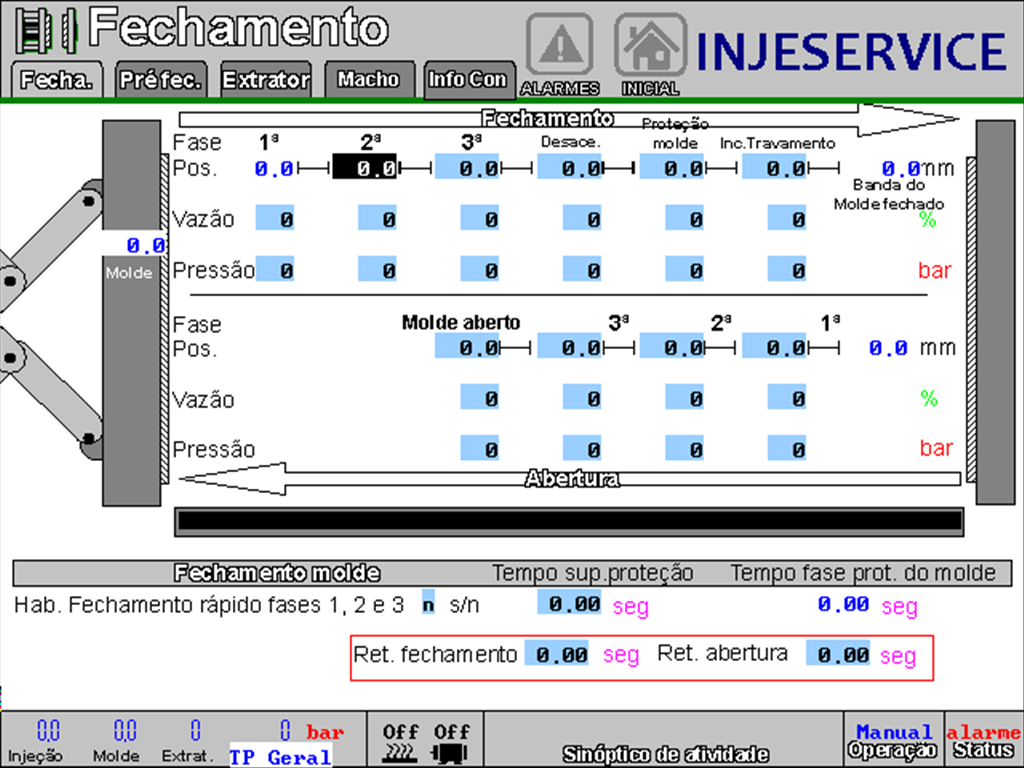
Task: Go to INICIAL via the home icon
Action: [650, 44]
